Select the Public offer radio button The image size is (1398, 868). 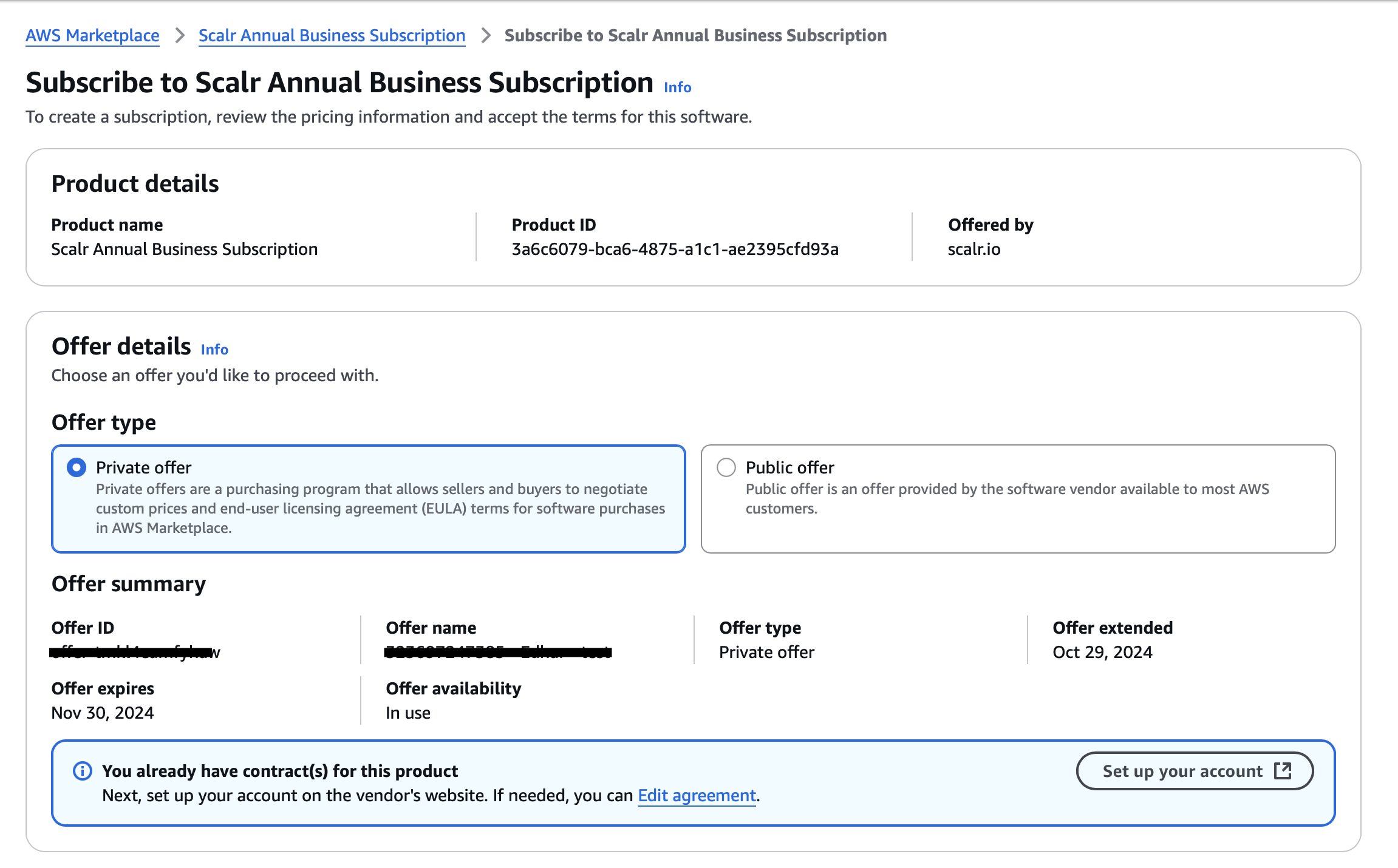[726, 467]
